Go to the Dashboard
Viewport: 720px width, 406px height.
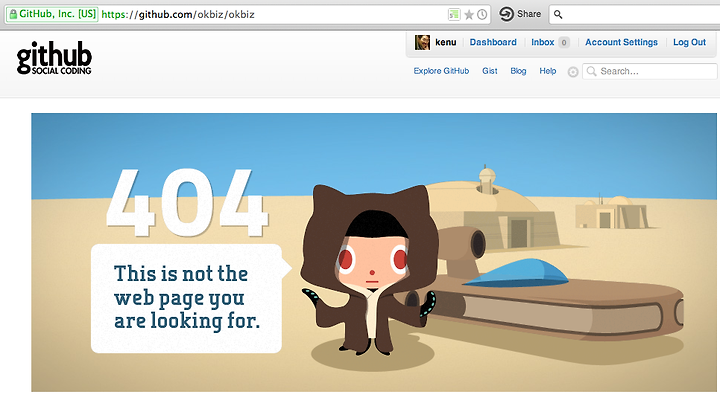[x=493, y=42]
